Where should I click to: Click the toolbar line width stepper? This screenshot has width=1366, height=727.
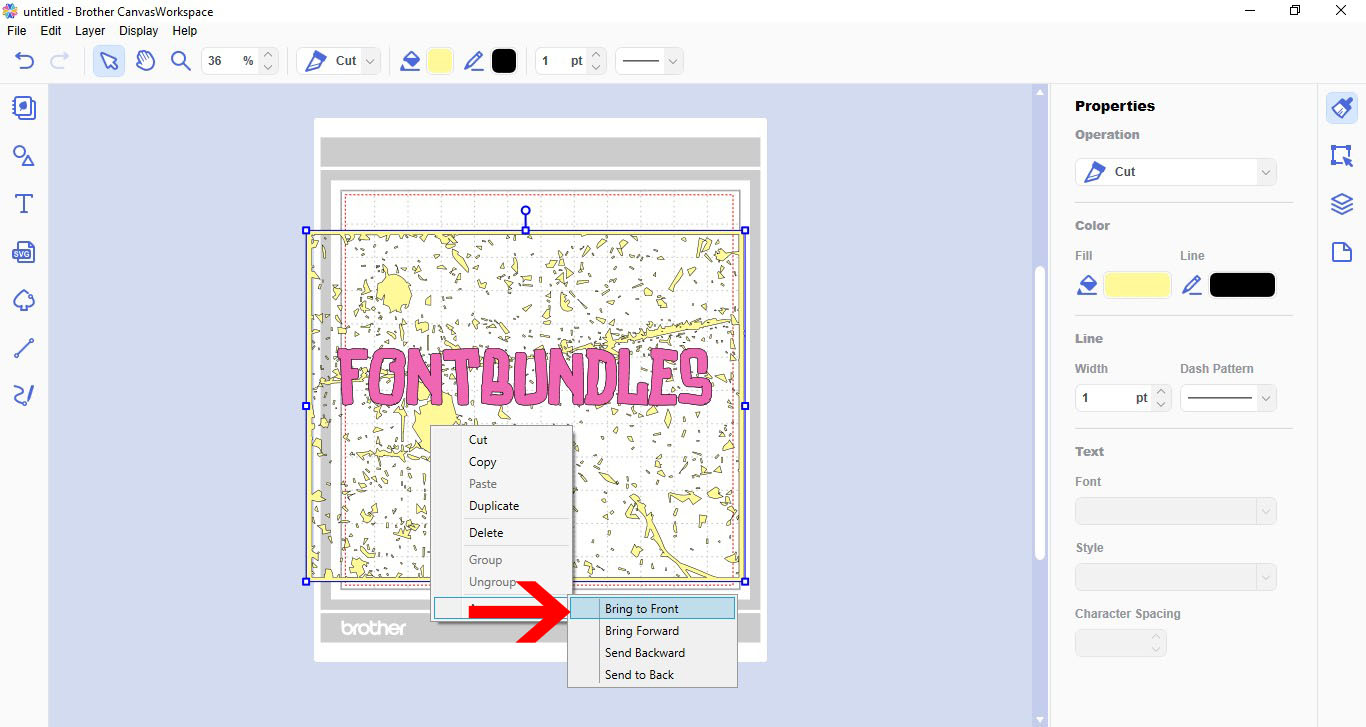(596, 61)
